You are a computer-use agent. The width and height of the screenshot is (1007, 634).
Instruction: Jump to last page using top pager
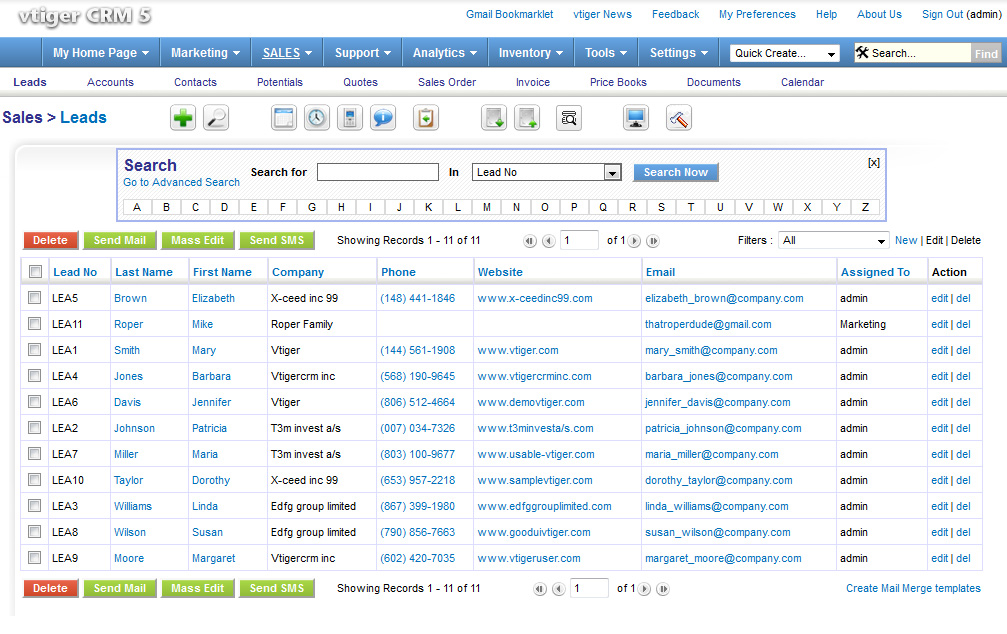click(x=652, y=241)
